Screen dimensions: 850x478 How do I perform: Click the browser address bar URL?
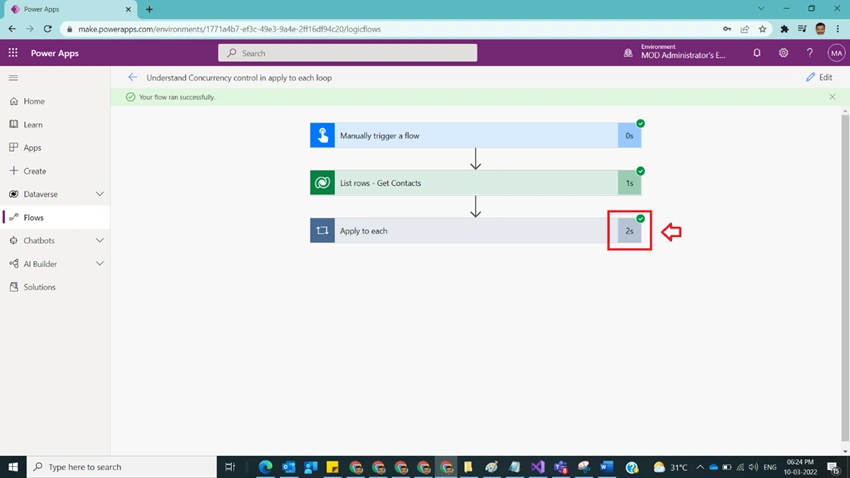click(229, 29)
